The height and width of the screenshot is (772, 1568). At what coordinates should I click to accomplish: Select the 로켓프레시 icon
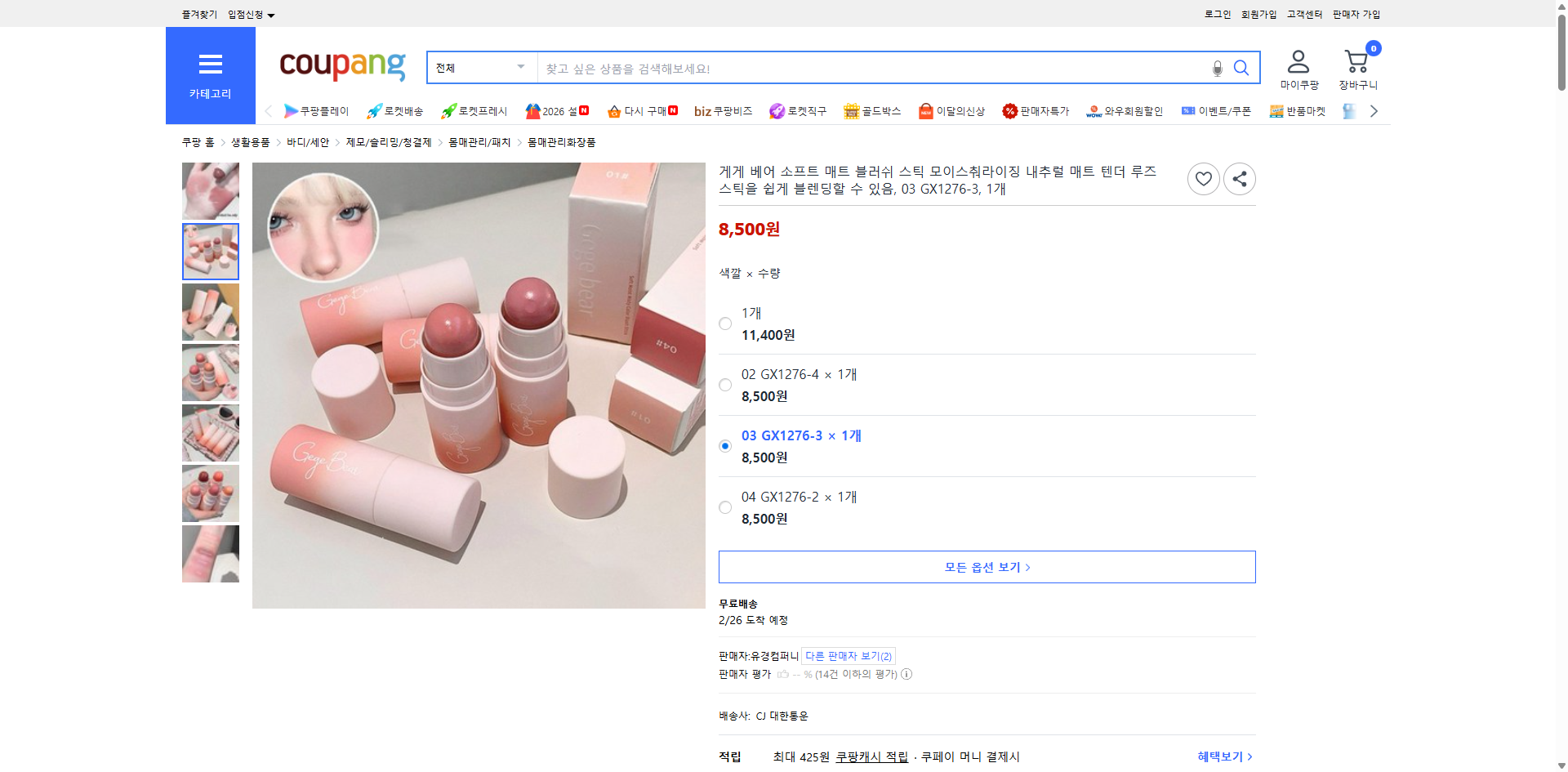[475, 111]
